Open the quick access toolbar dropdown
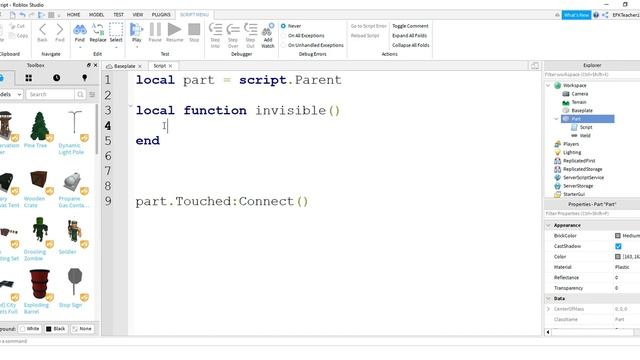The image size is (640, 360). tap(59, 16)
